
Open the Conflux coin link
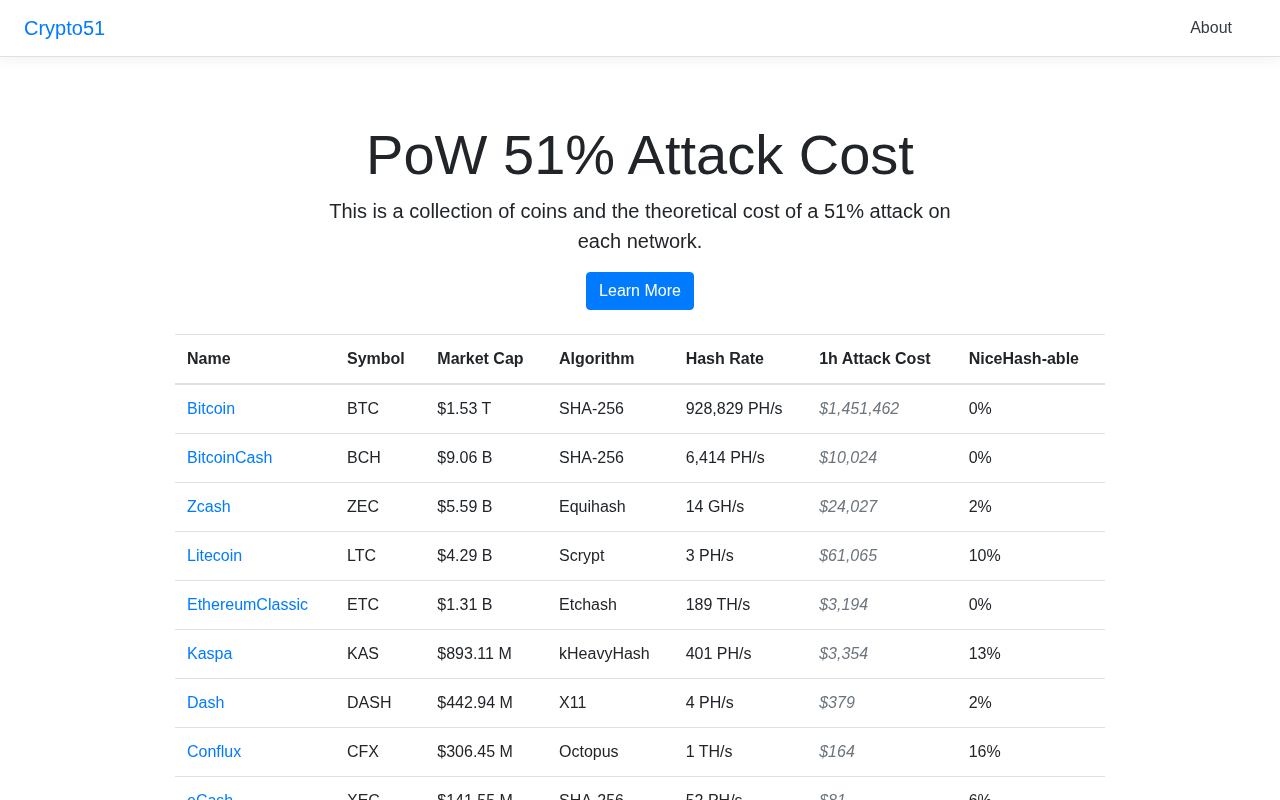214,752
